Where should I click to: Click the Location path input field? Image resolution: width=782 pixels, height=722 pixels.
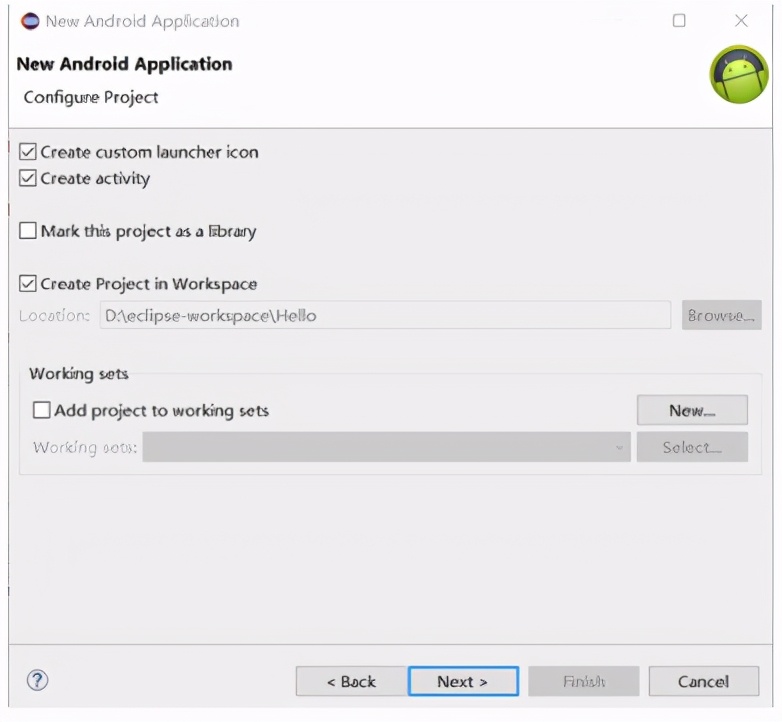[385, 315]
